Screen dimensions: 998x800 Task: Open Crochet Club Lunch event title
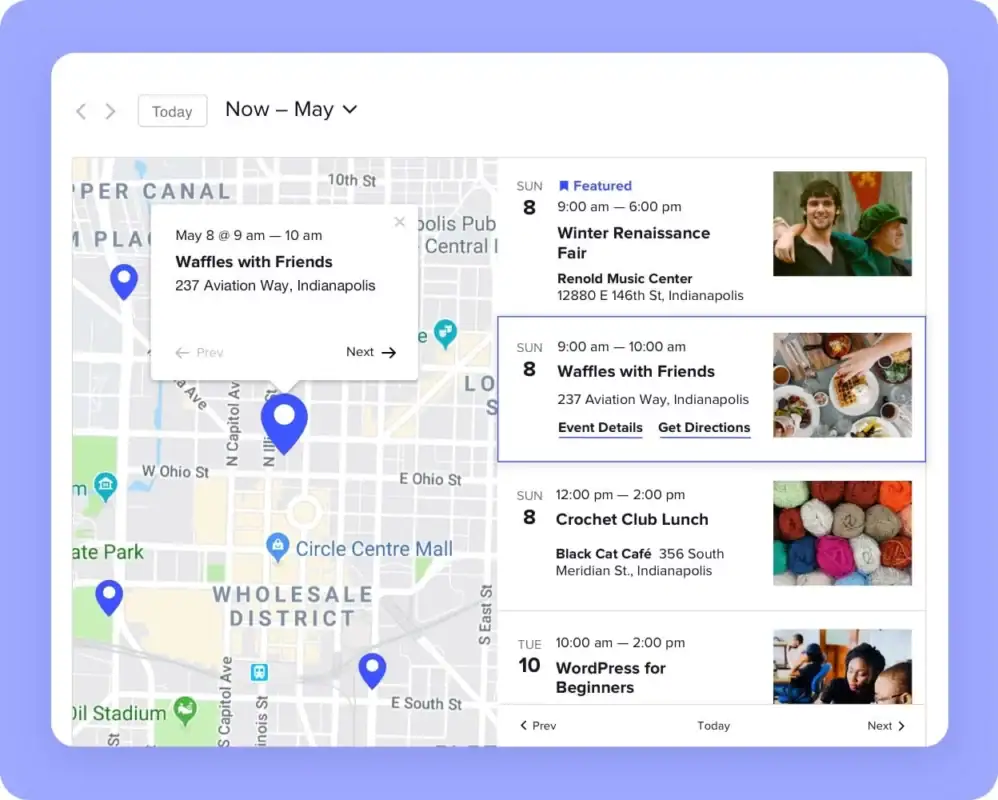click(x=631, y=519)
